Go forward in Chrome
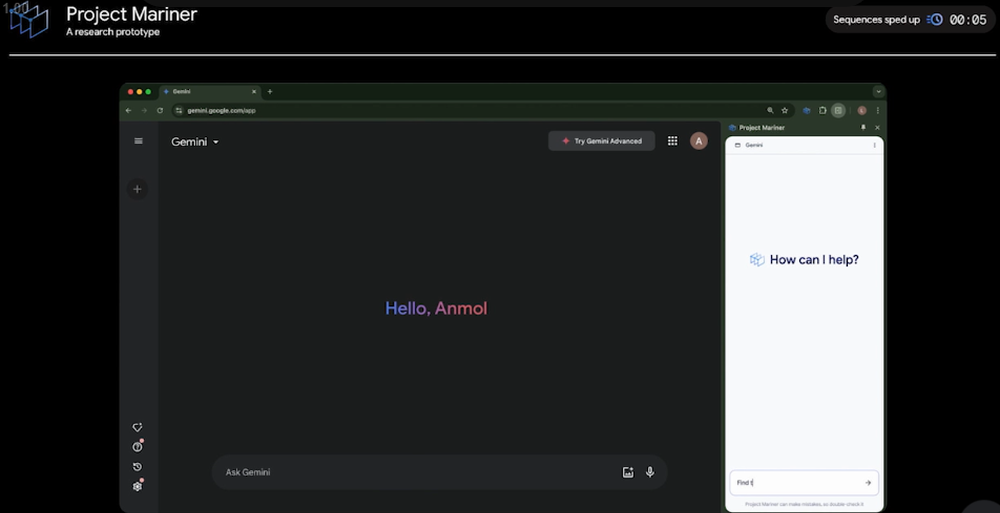The image size is (1000, 513). 143,110
